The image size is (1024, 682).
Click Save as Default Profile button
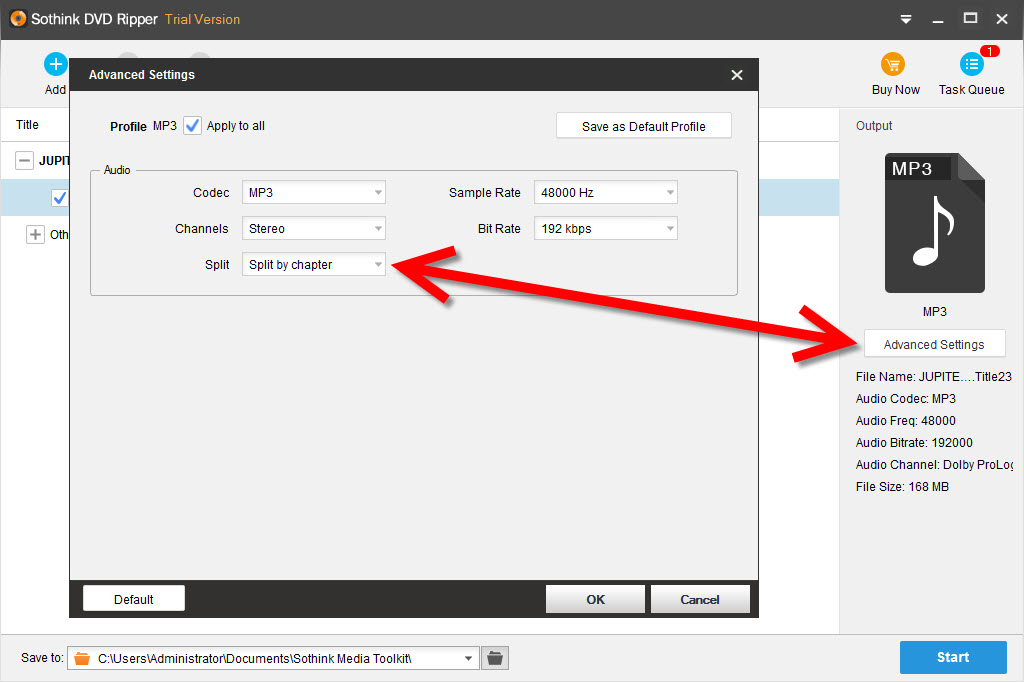(643, 126)
